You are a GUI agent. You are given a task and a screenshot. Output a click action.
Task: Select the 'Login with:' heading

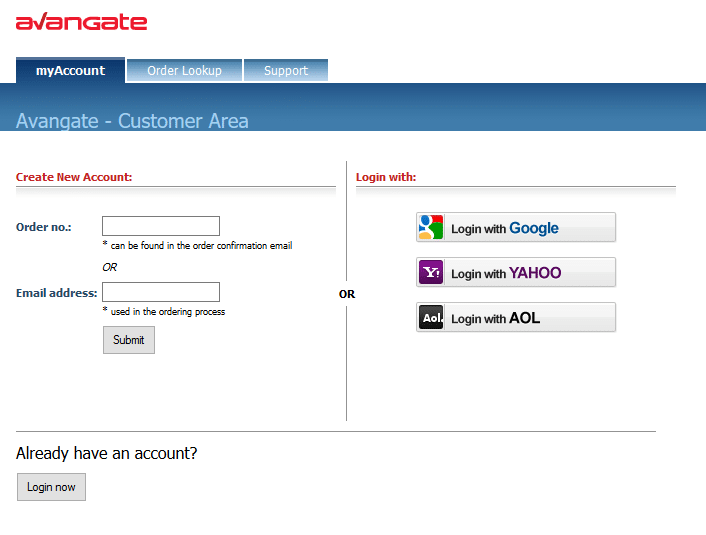(x=386, y=177)
